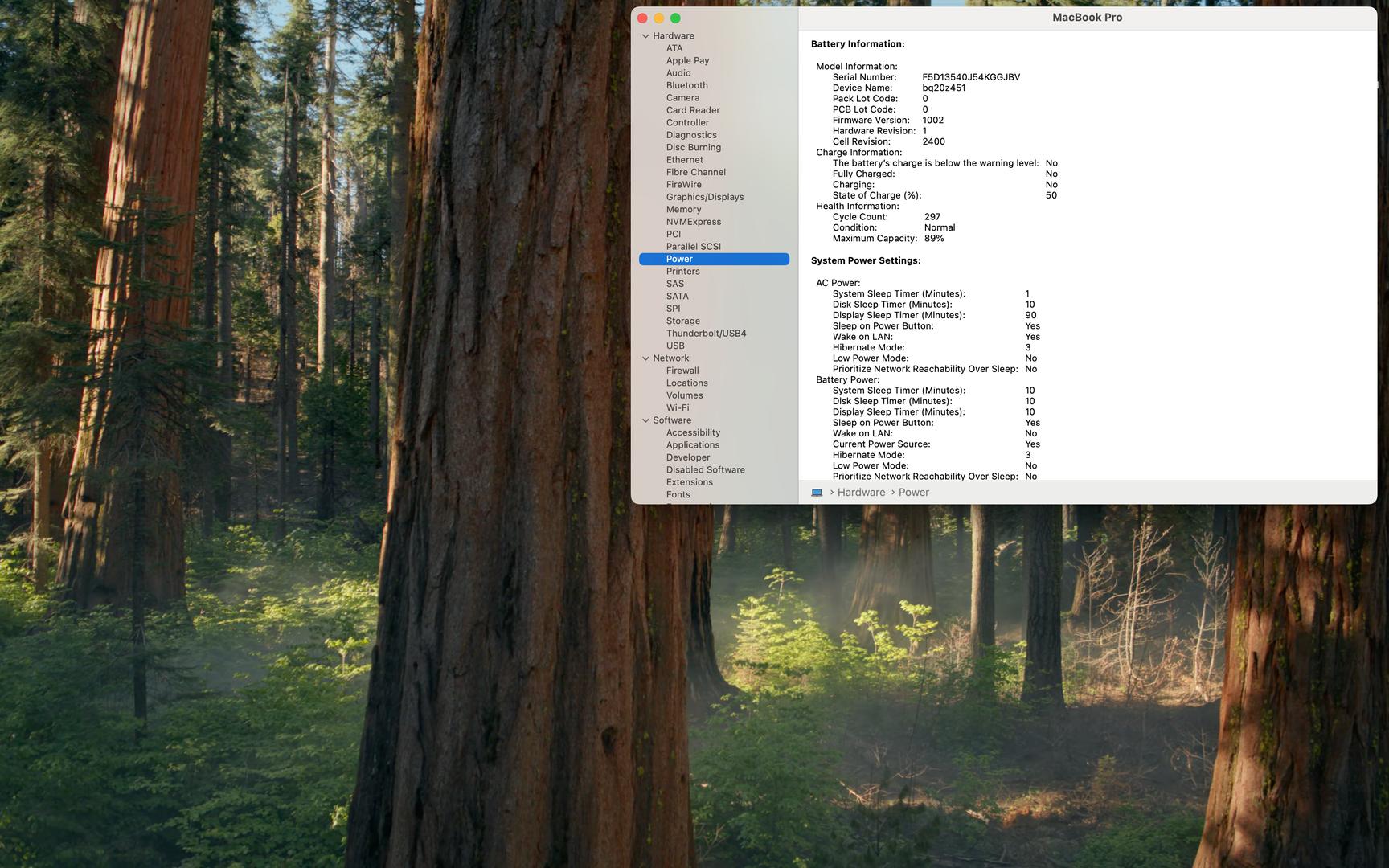Collapse the Software section disclosure triangle
This screenshot has width=1389, height=868.
645,420
